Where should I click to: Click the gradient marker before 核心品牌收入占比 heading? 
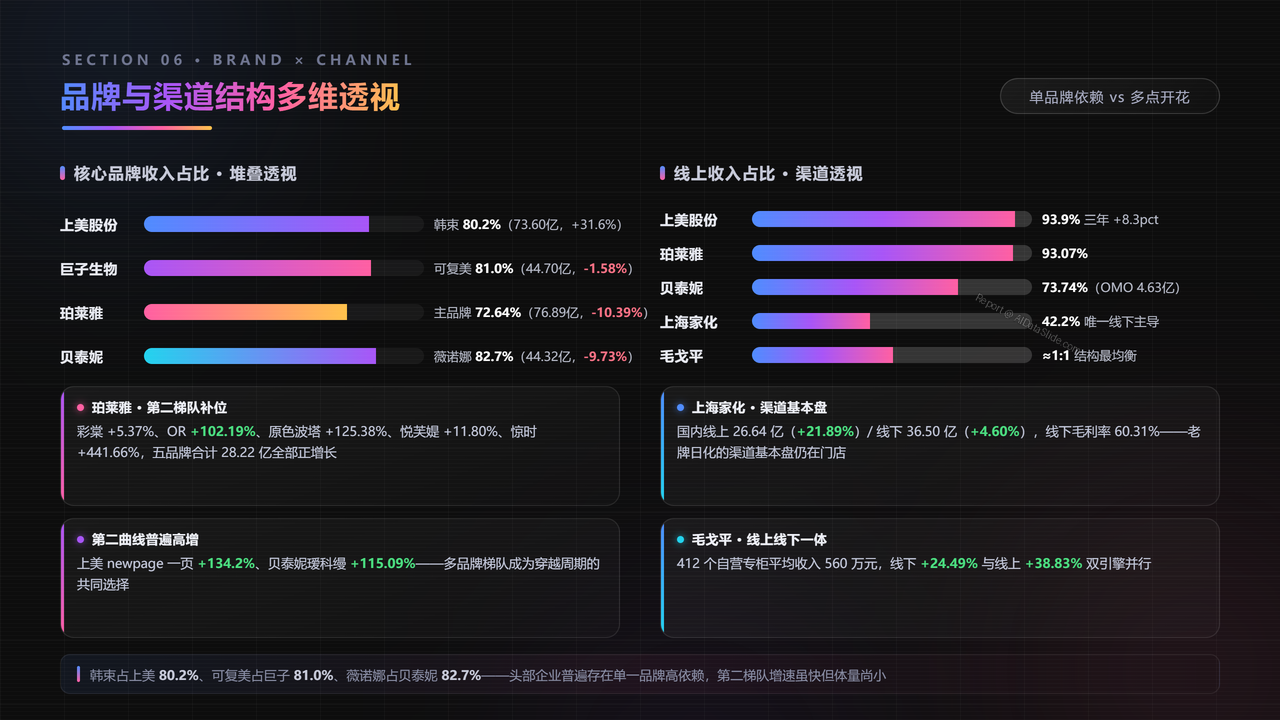pos(63,174)
